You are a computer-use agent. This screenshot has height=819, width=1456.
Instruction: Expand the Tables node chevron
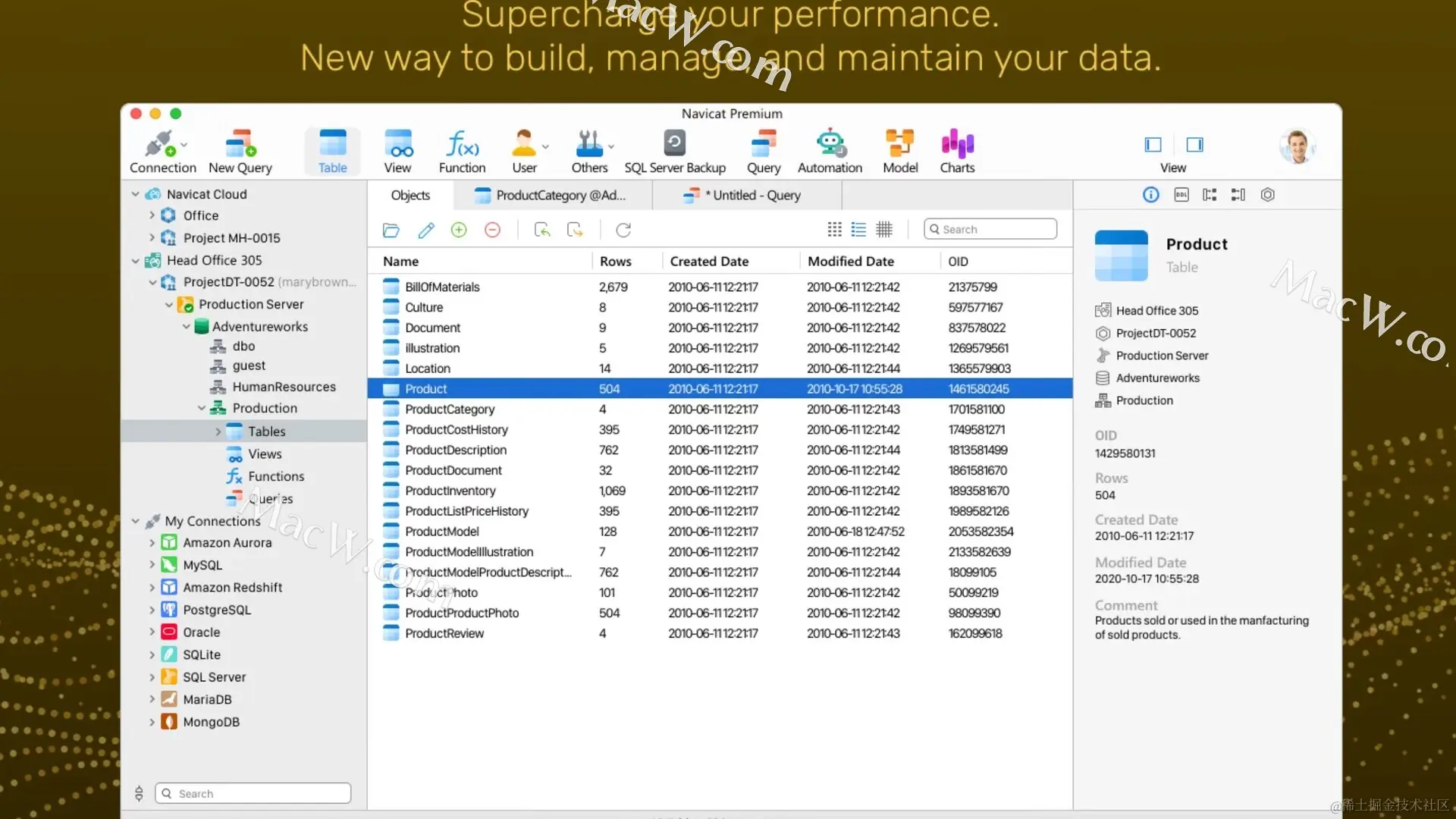click(x=218, y=431)
